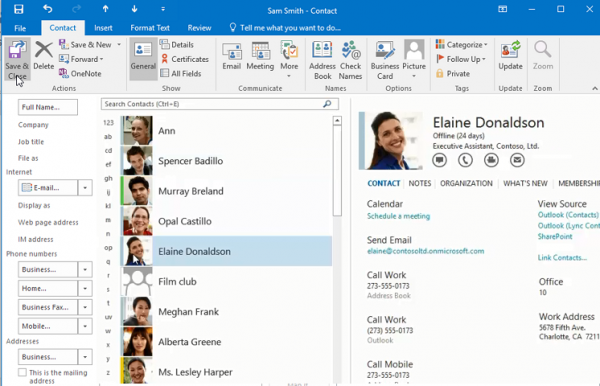Open the Mobile phone type dropdown arrow
The image size is (600, 386).
85,326
